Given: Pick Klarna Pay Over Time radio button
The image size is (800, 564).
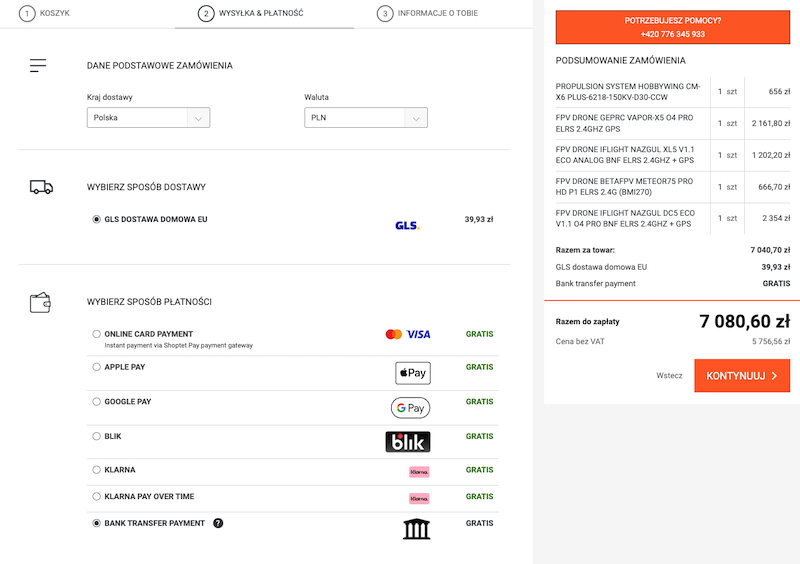Looking at the screenshot, I should (x=96, y=496).
